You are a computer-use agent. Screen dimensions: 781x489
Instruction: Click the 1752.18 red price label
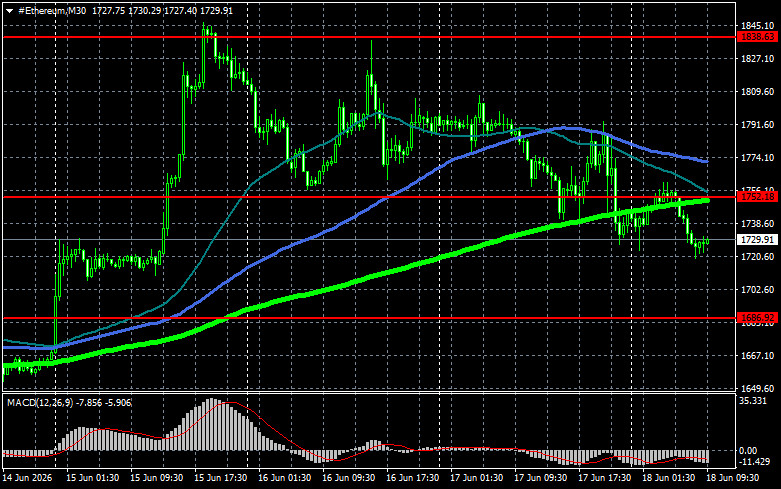757,197
